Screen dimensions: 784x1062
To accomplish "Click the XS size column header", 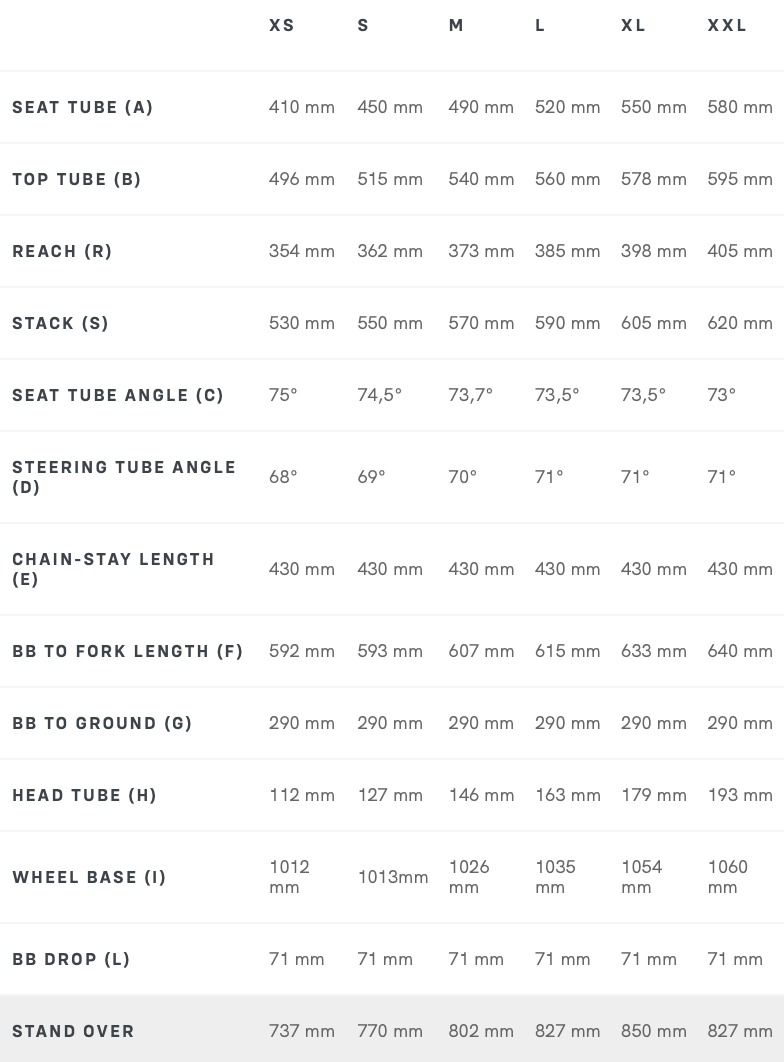I will point(282,26).
